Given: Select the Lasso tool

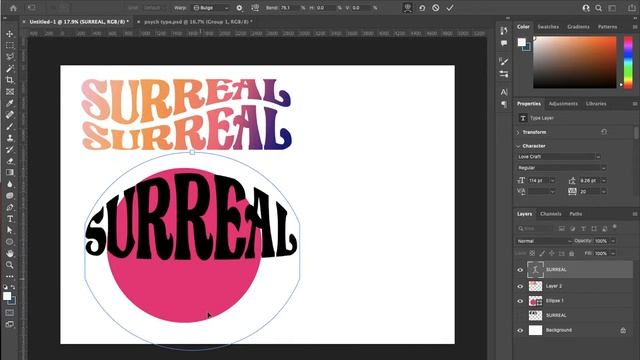Looking at the screenshot, I should click(10, 57).
